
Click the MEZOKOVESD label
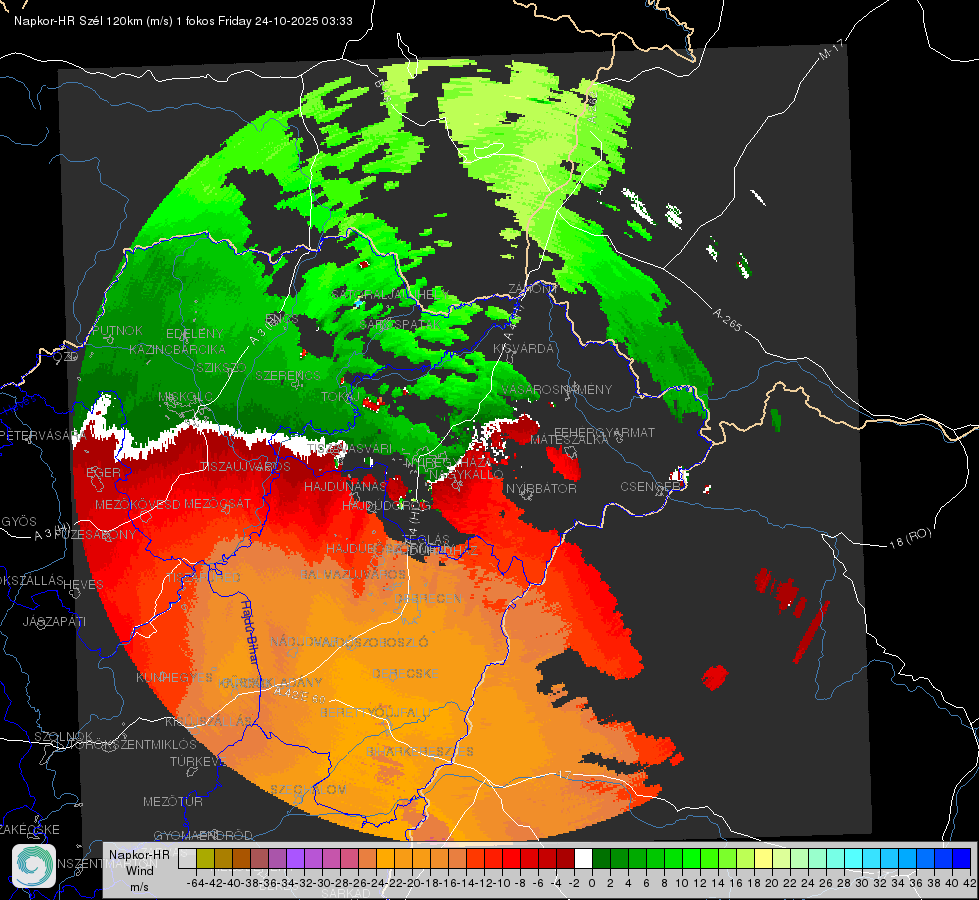click(x=137, y=504)
